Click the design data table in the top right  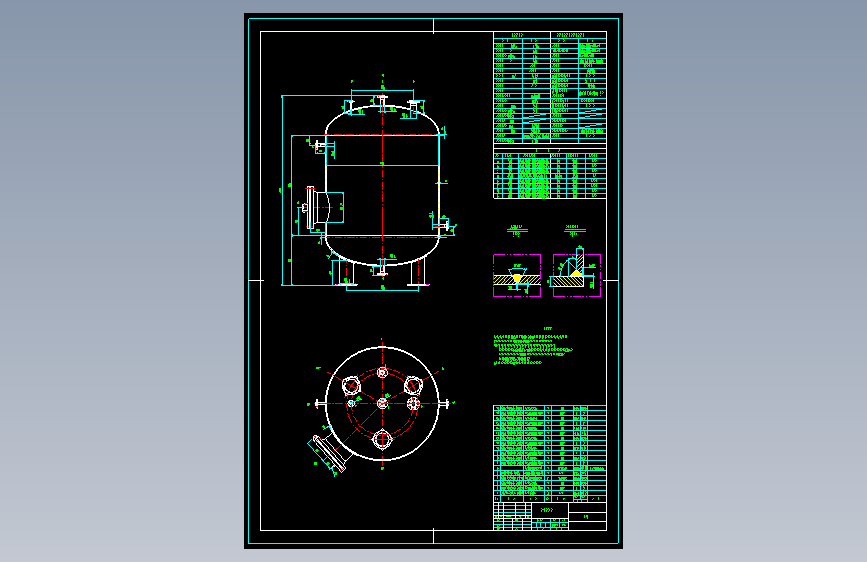[550, 87]
